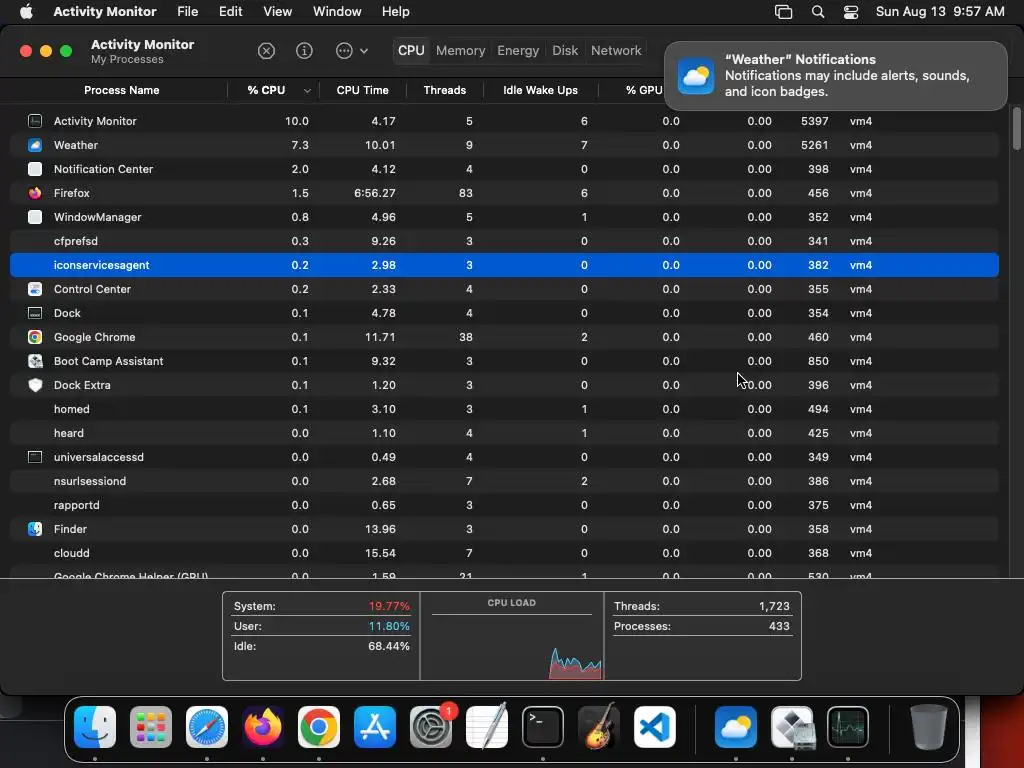Switch to the Disk tab
The height and width of the screenshot is (768, 1024).
[565, 51]
